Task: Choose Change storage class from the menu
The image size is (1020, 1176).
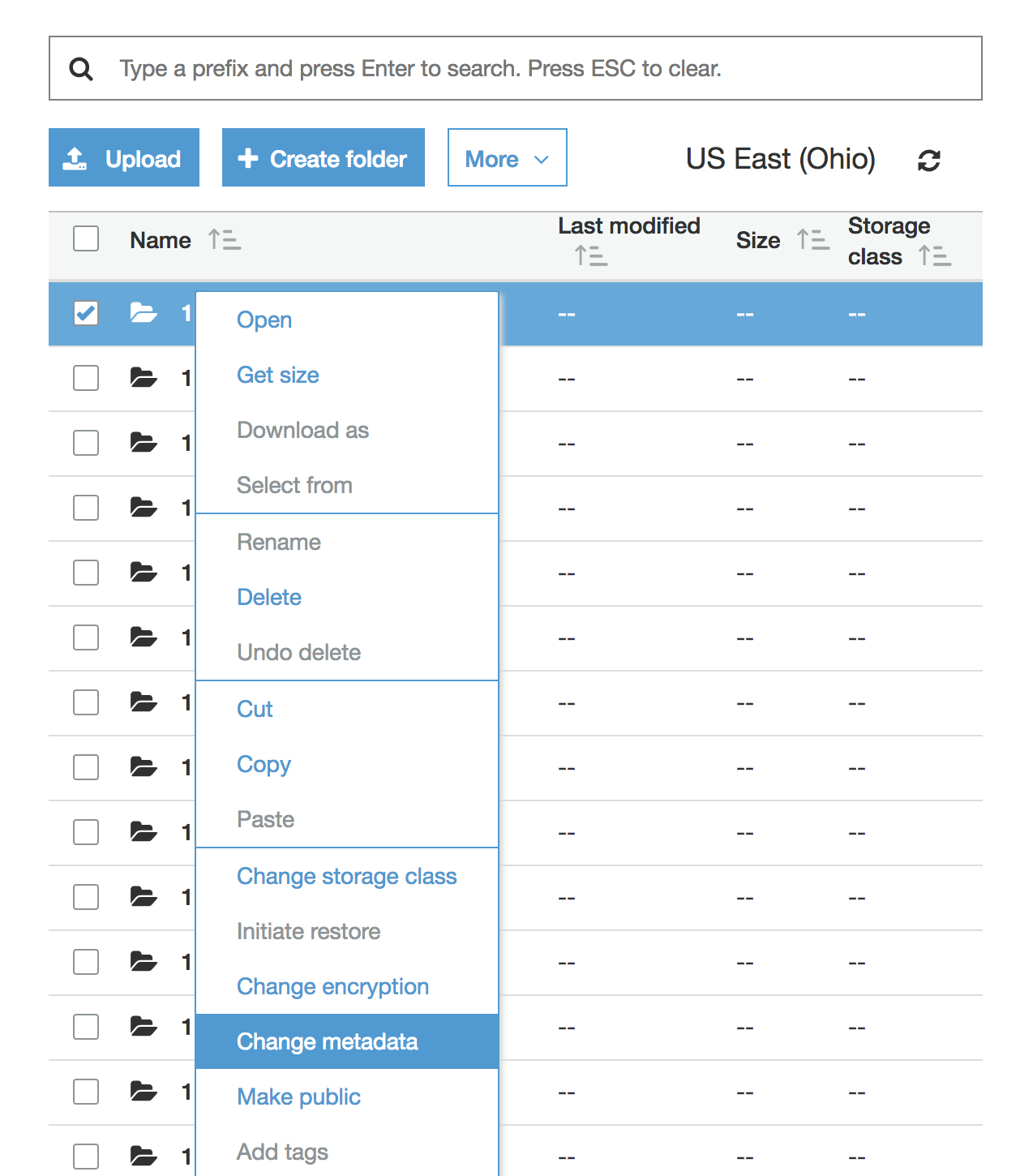Action: tap(346, 877)
